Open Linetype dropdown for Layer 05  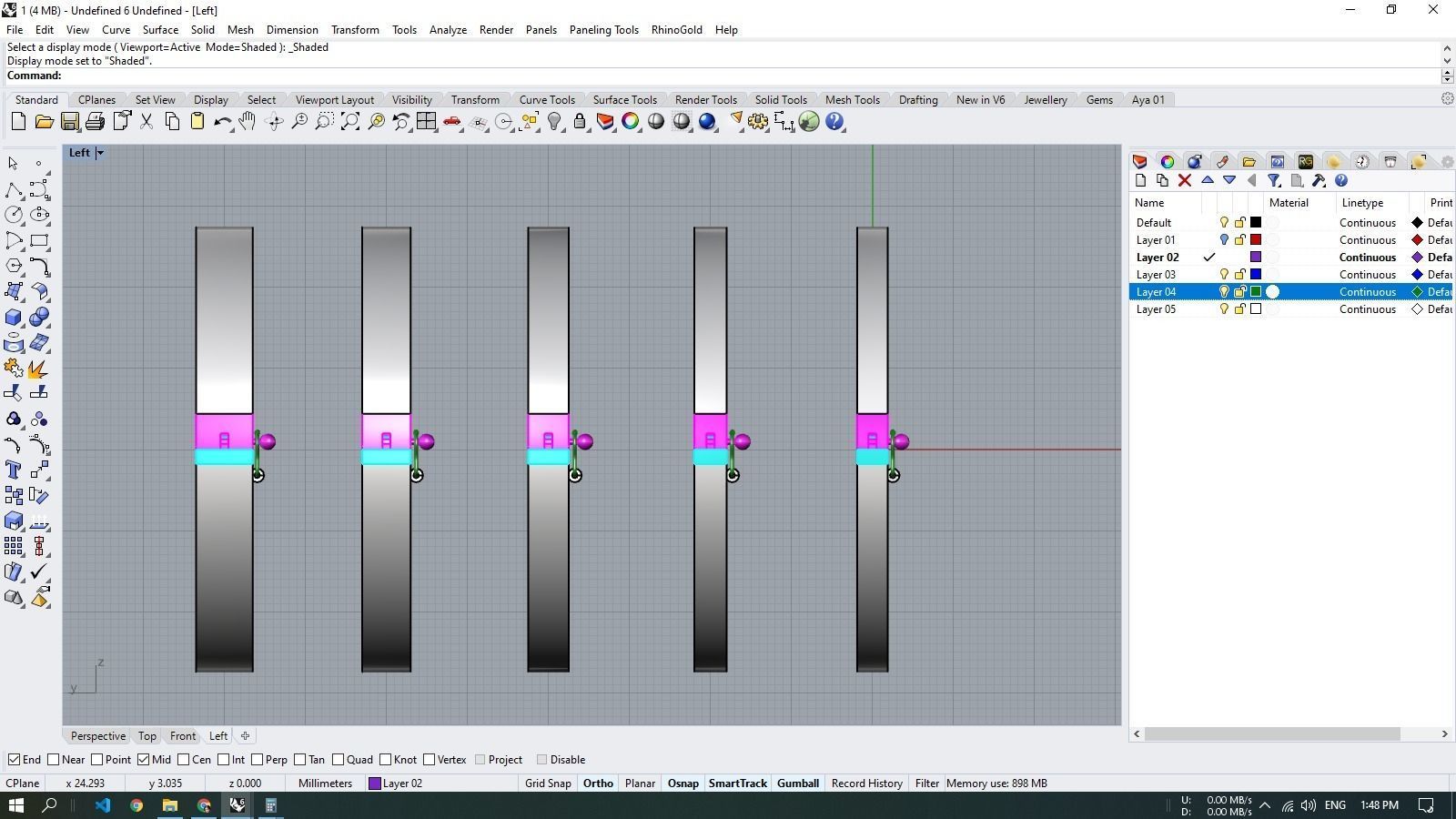tap(1368, 309)
